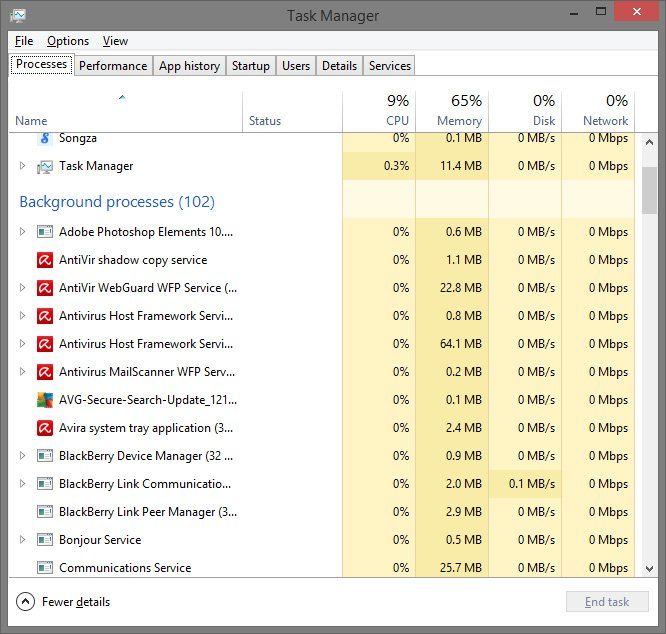Viewport: 666px width, 634px height.
Task: Click the AntiVir WebGuard WFP Service icon
Action: click(45, 288)
